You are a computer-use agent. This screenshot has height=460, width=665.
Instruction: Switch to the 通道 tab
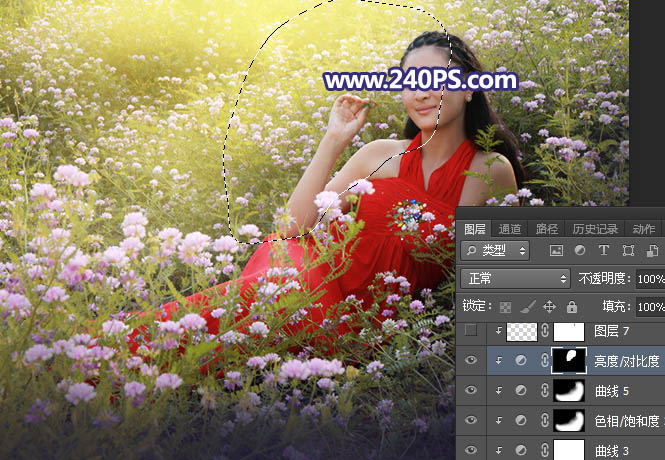coord(510,228)
